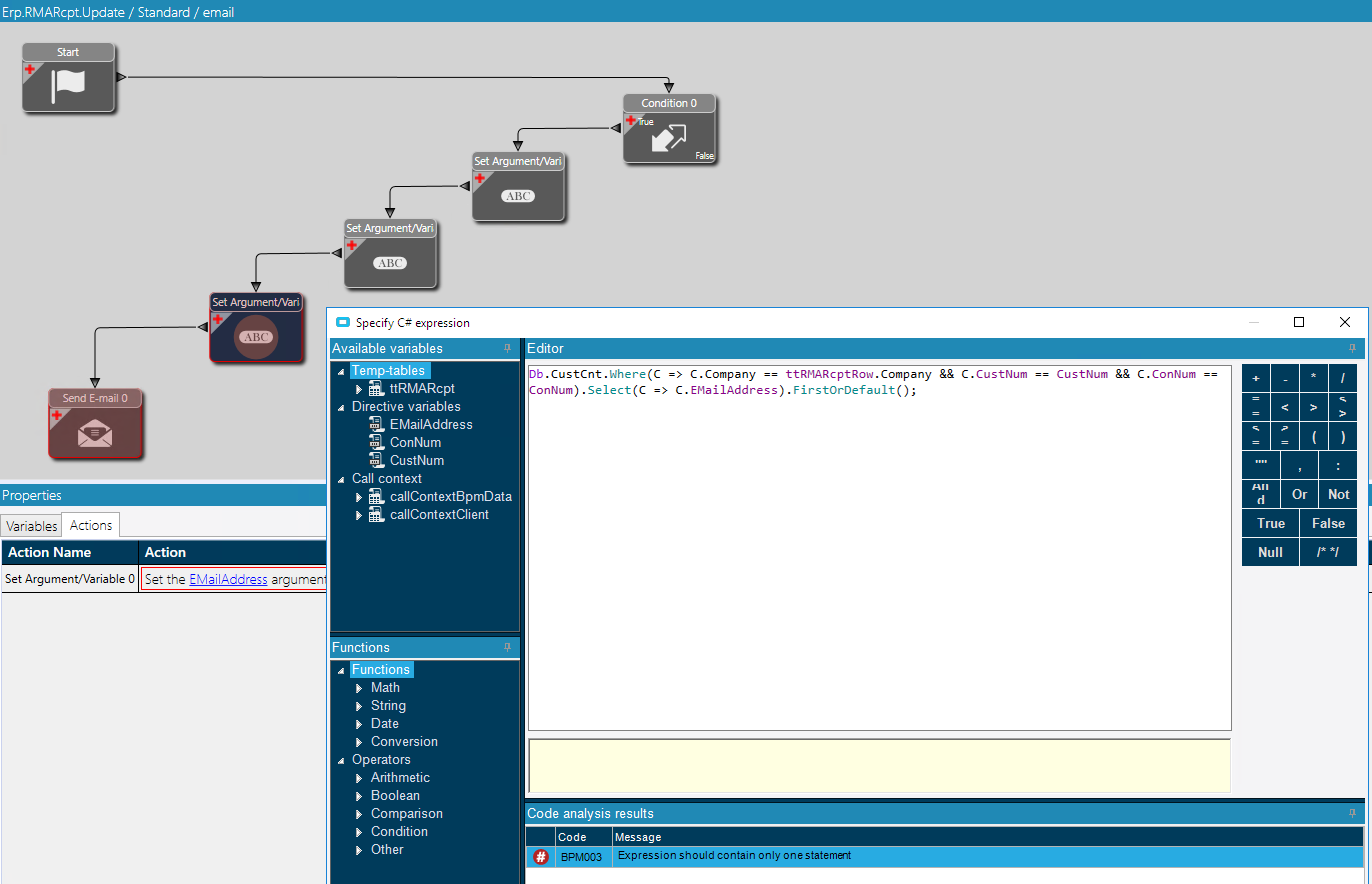Click the EMailAddress variable icon
This screenshot has width=1372, height=884.
click(377, 424)
